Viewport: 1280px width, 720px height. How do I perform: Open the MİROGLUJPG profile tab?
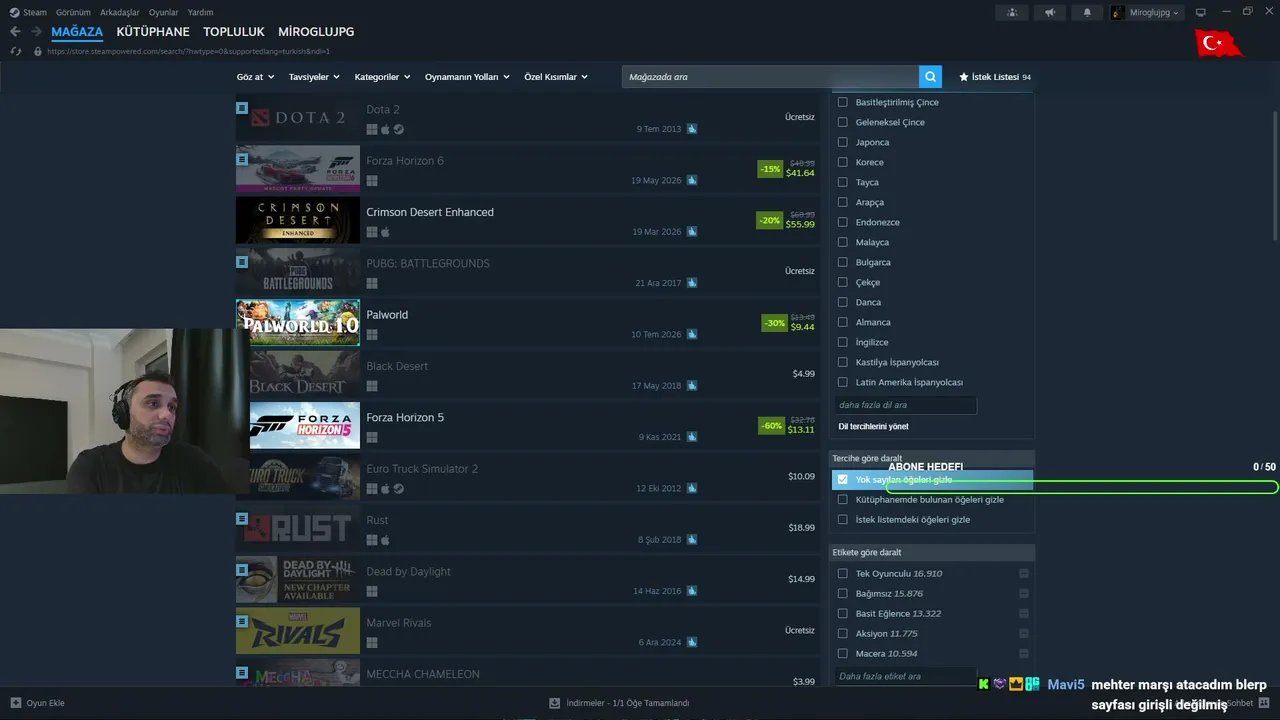pos(316,32)
